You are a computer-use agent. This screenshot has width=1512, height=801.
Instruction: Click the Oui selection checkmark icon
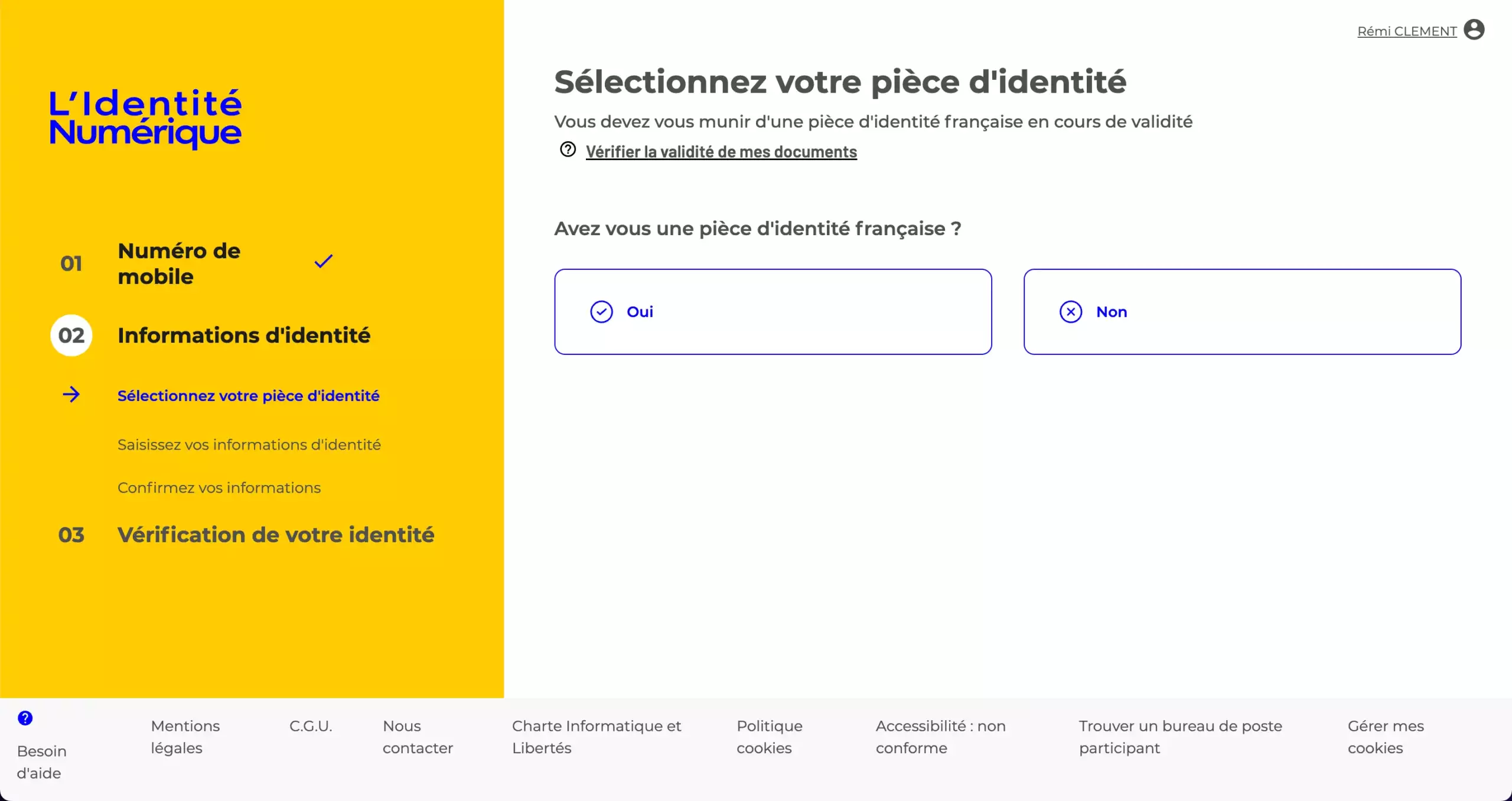pos(601,311)
